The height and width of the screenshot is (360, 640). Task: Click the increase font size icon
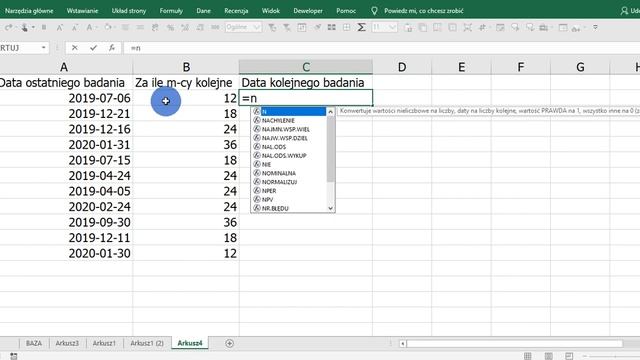[60, 27]
